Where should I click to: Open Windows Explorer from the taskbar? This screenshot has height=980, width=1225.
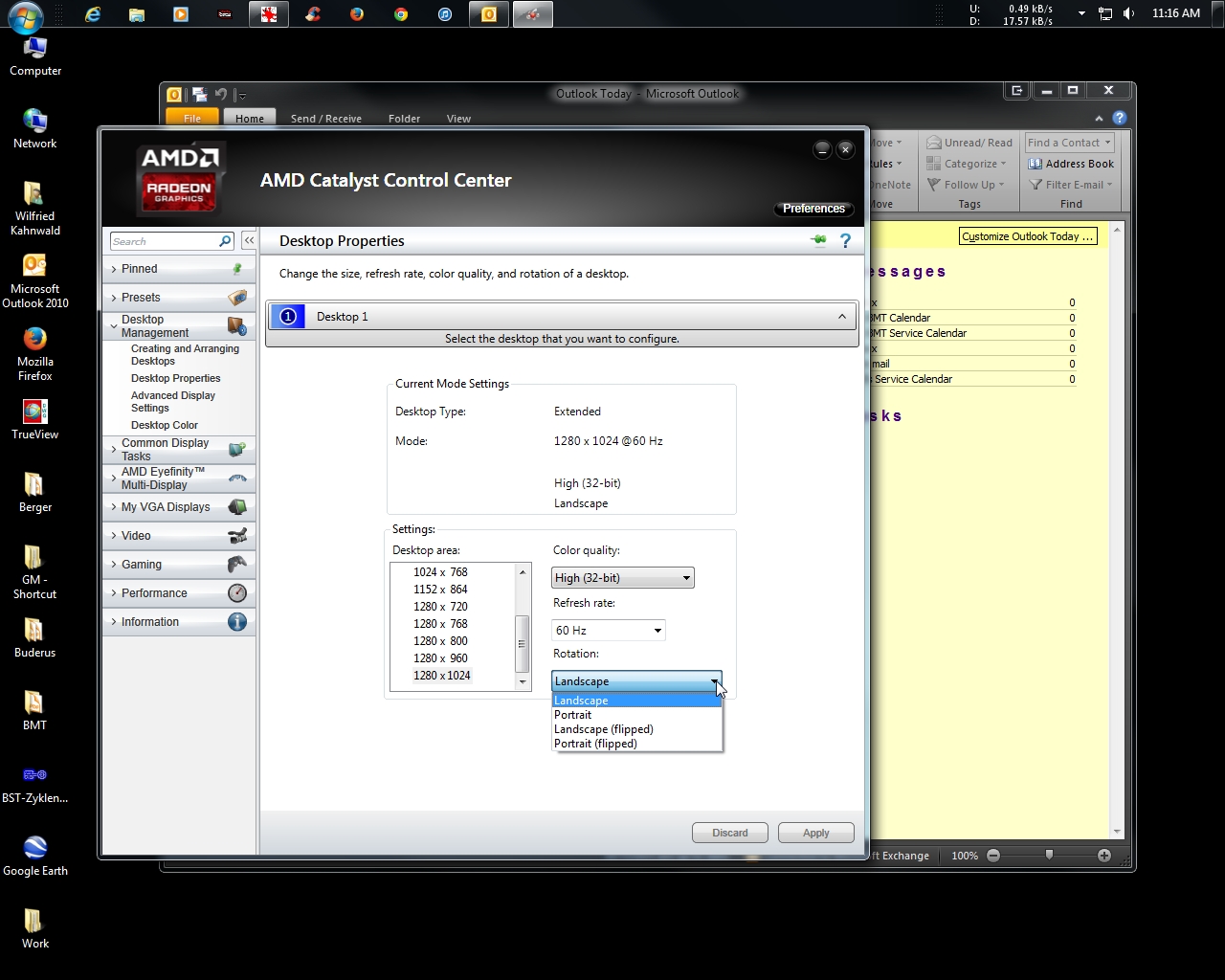pos(137,14)
